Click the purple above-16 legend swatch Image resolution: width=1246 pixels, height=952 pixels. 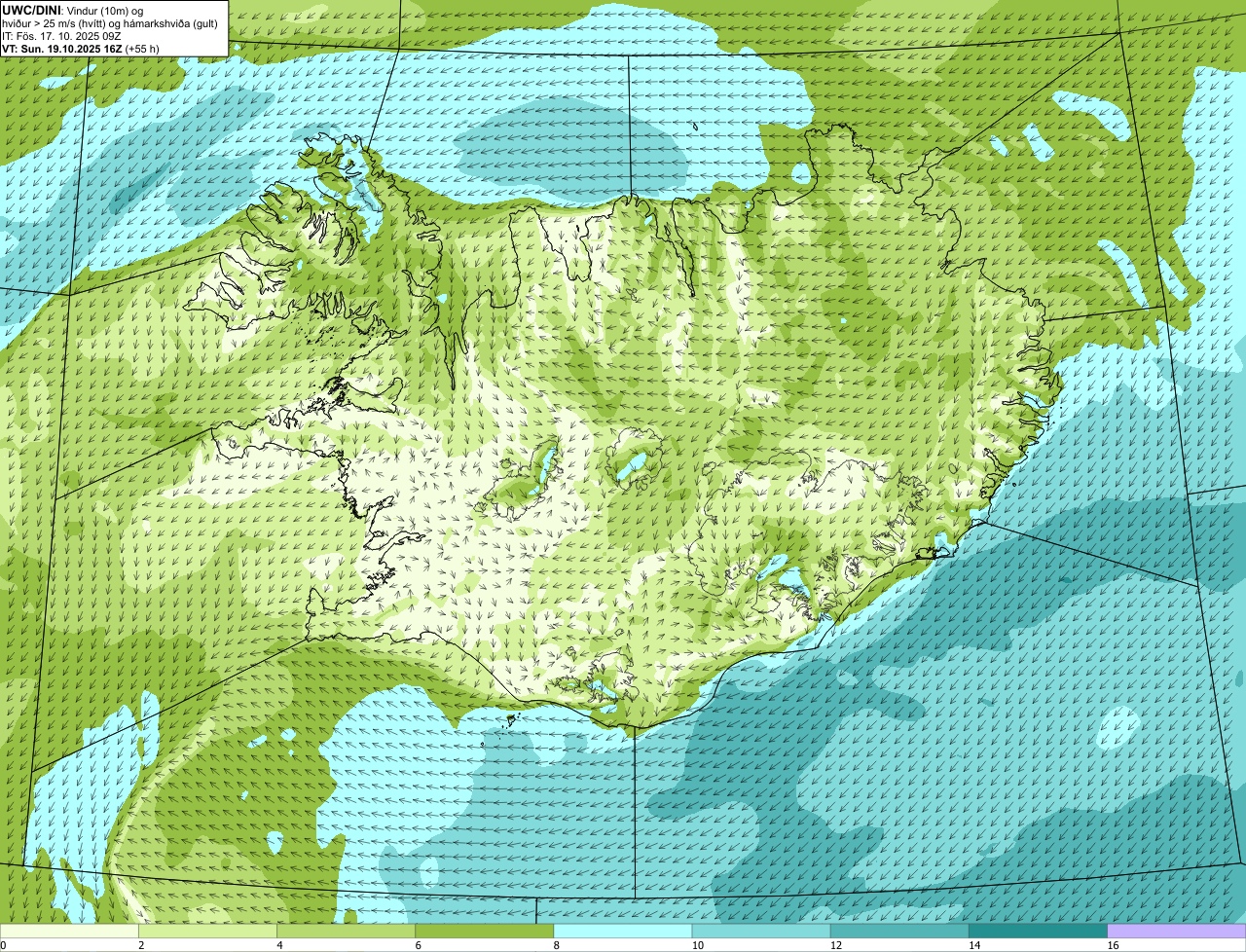1177,932
